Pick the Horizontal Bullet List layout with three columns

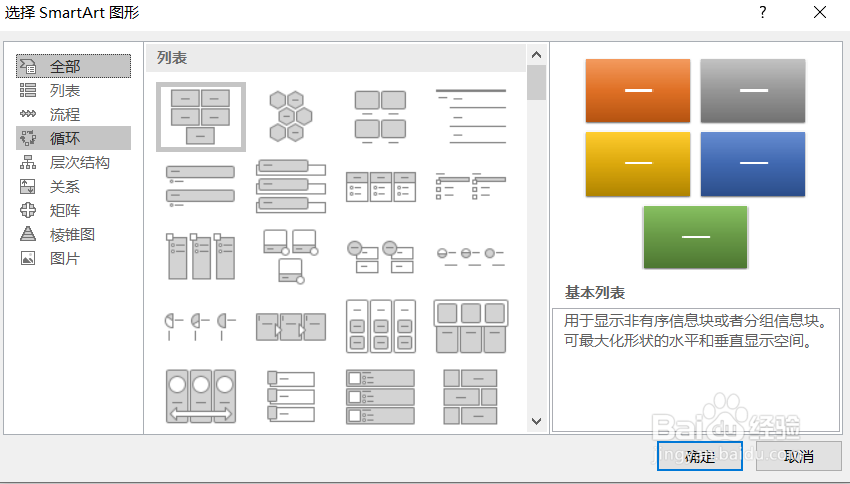pyautogui.click(x=381, y=186)
